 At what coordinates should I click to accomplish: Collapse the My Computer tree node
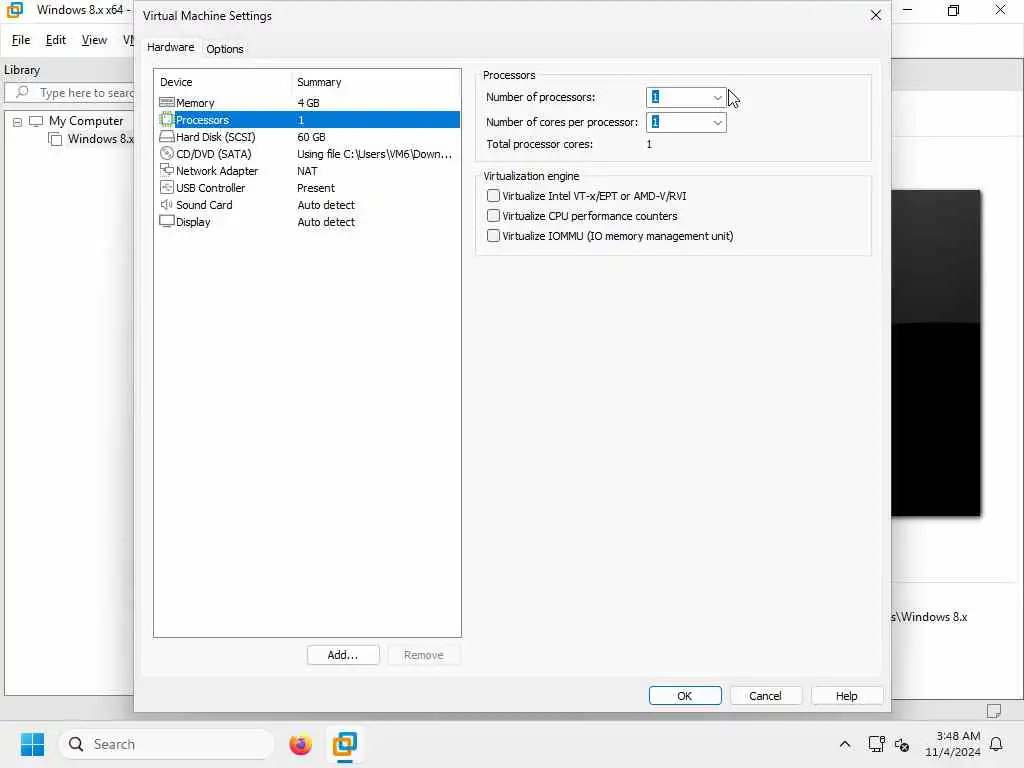pyautogui.click(x=18, y=122)
